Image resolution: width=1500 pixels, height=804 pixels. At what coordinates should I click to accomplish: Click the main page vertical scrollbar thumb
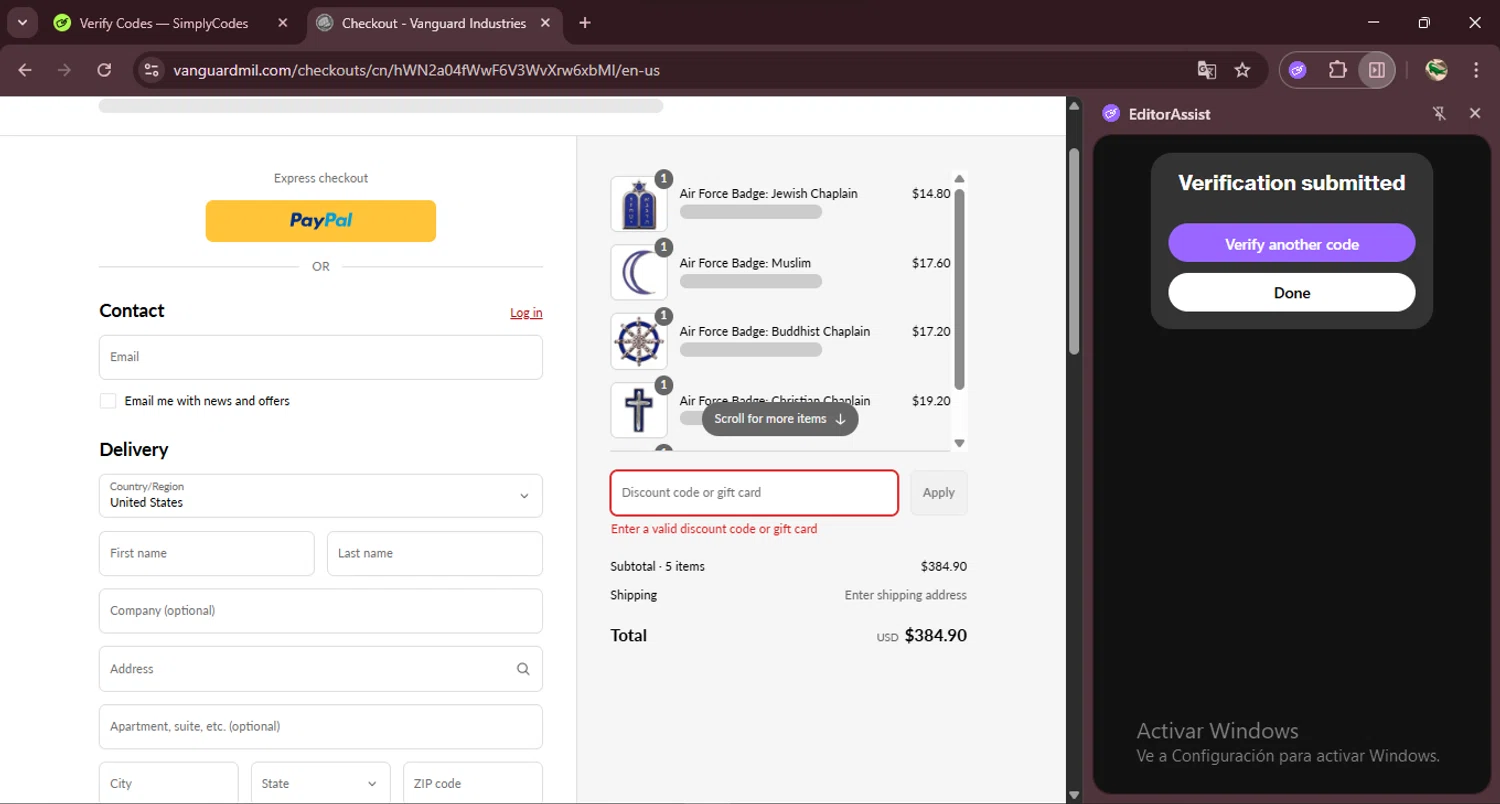(1074, 250)
